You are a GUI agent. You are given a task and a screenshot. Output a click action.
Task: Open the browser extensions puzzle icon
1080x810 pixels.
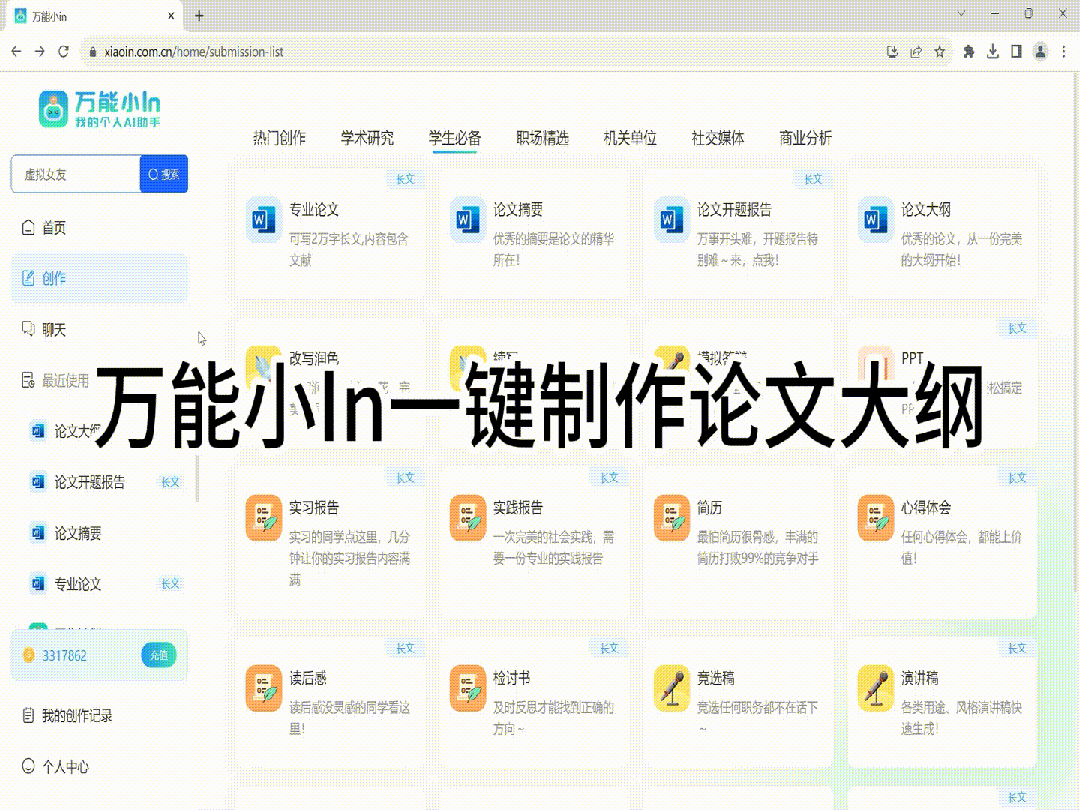(x=968, y=51)
